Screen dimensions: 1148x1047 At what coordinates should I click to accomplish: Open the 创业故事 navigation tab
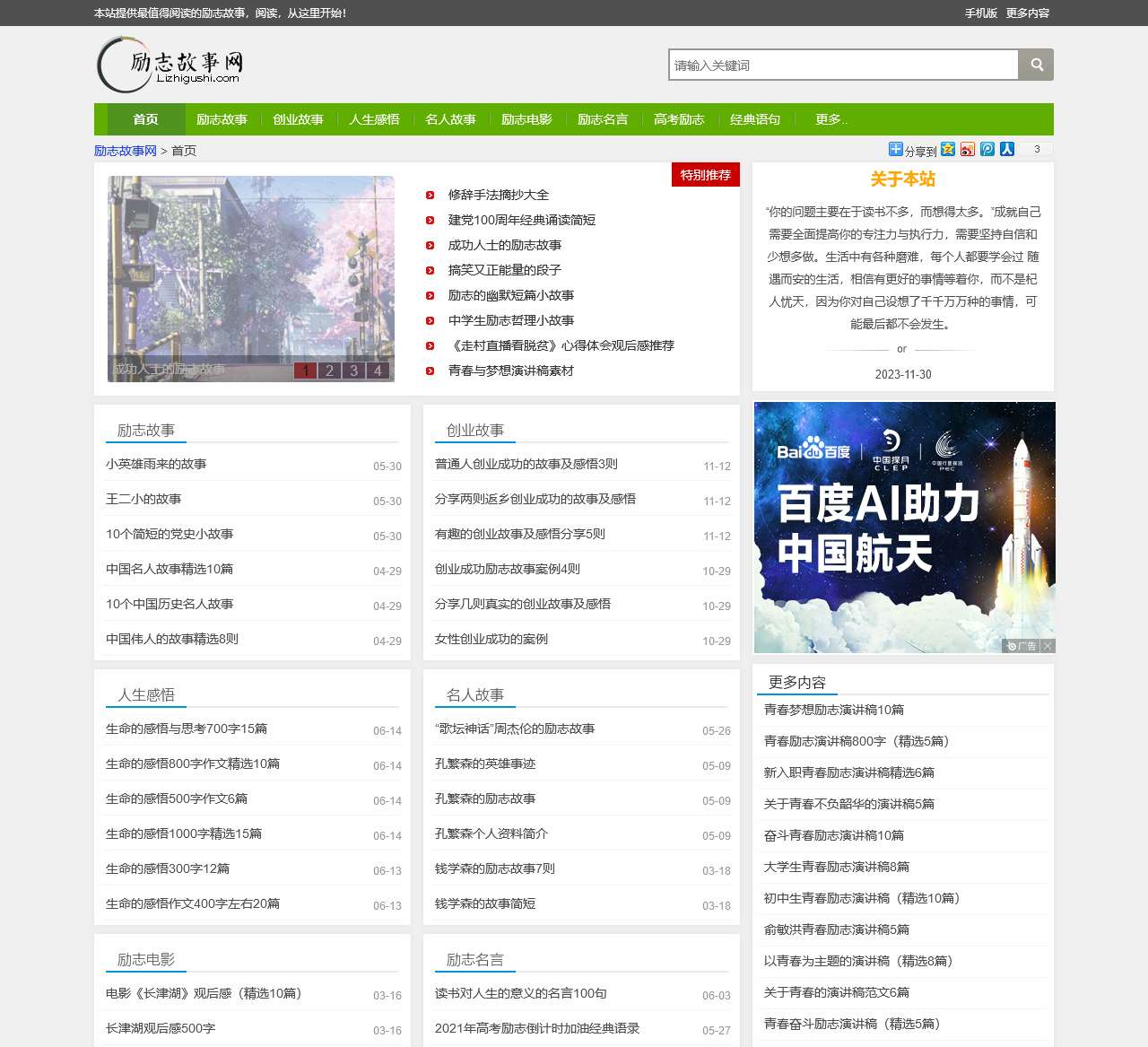click(298, 119)
